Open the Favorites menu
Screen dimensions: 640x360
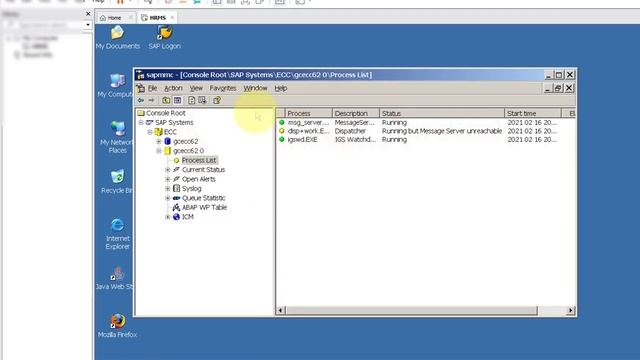click(x=223, y=88)
